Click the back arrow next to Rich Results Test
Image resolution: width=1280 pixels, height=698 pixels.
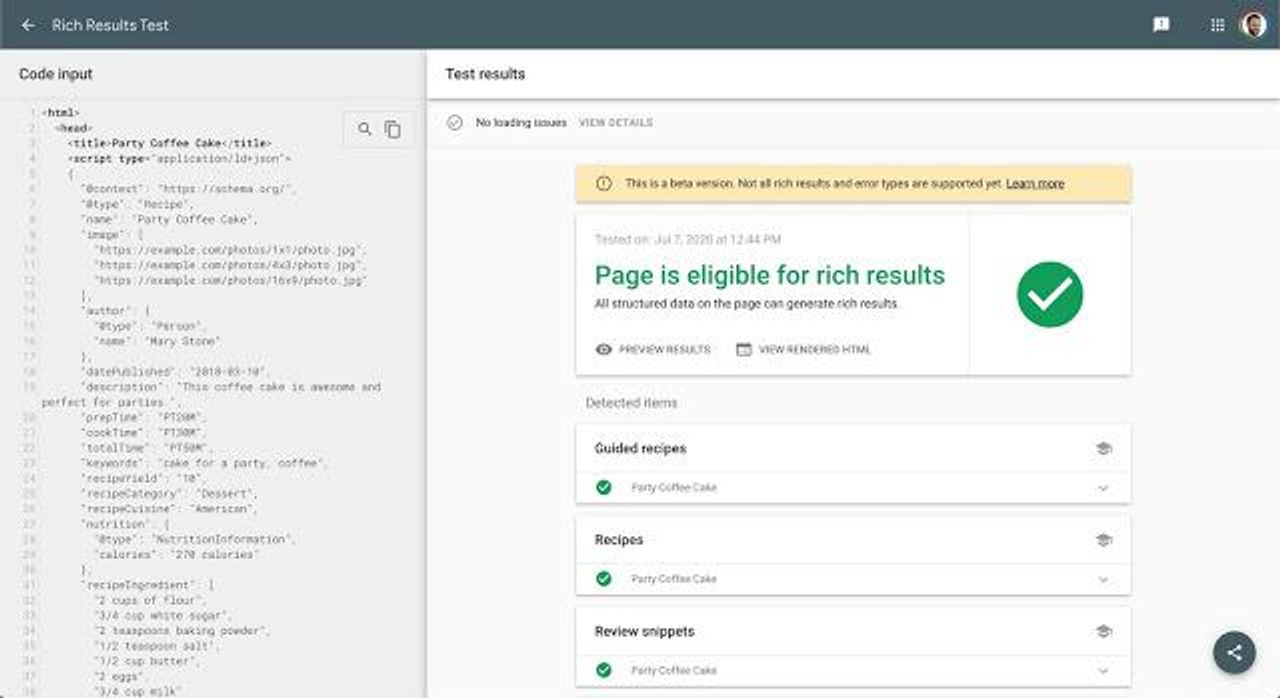point(27,25)
